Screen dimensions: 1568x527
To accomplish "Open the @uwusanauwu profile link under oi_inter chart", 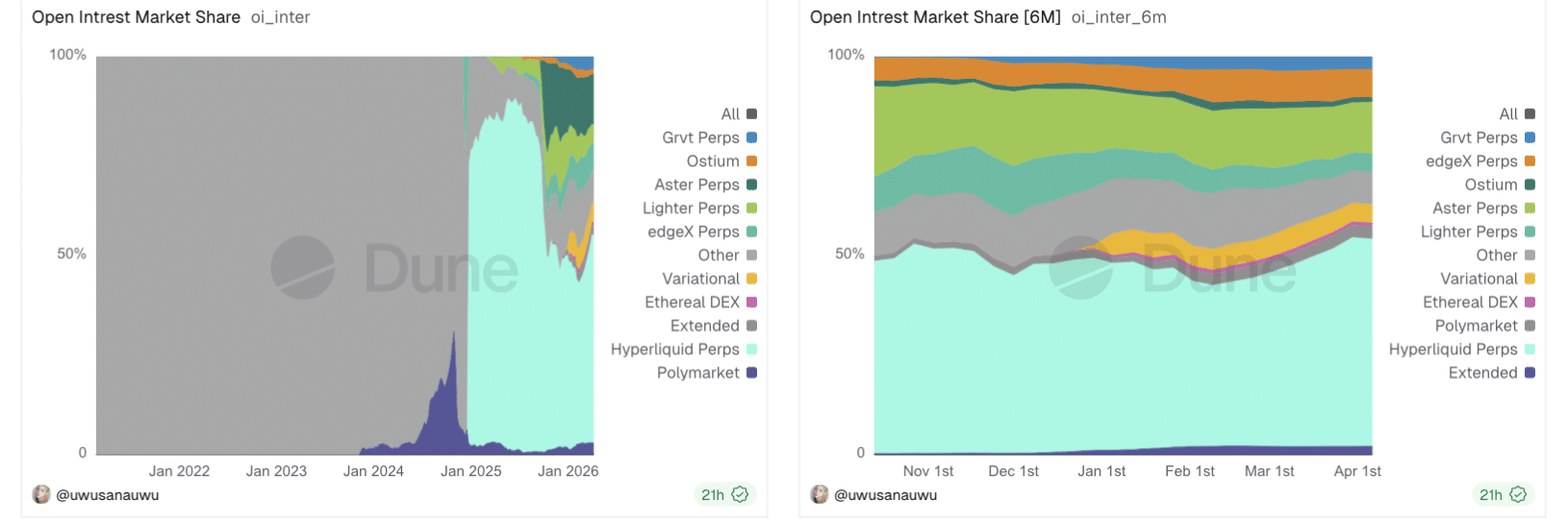I will point(108,495).
